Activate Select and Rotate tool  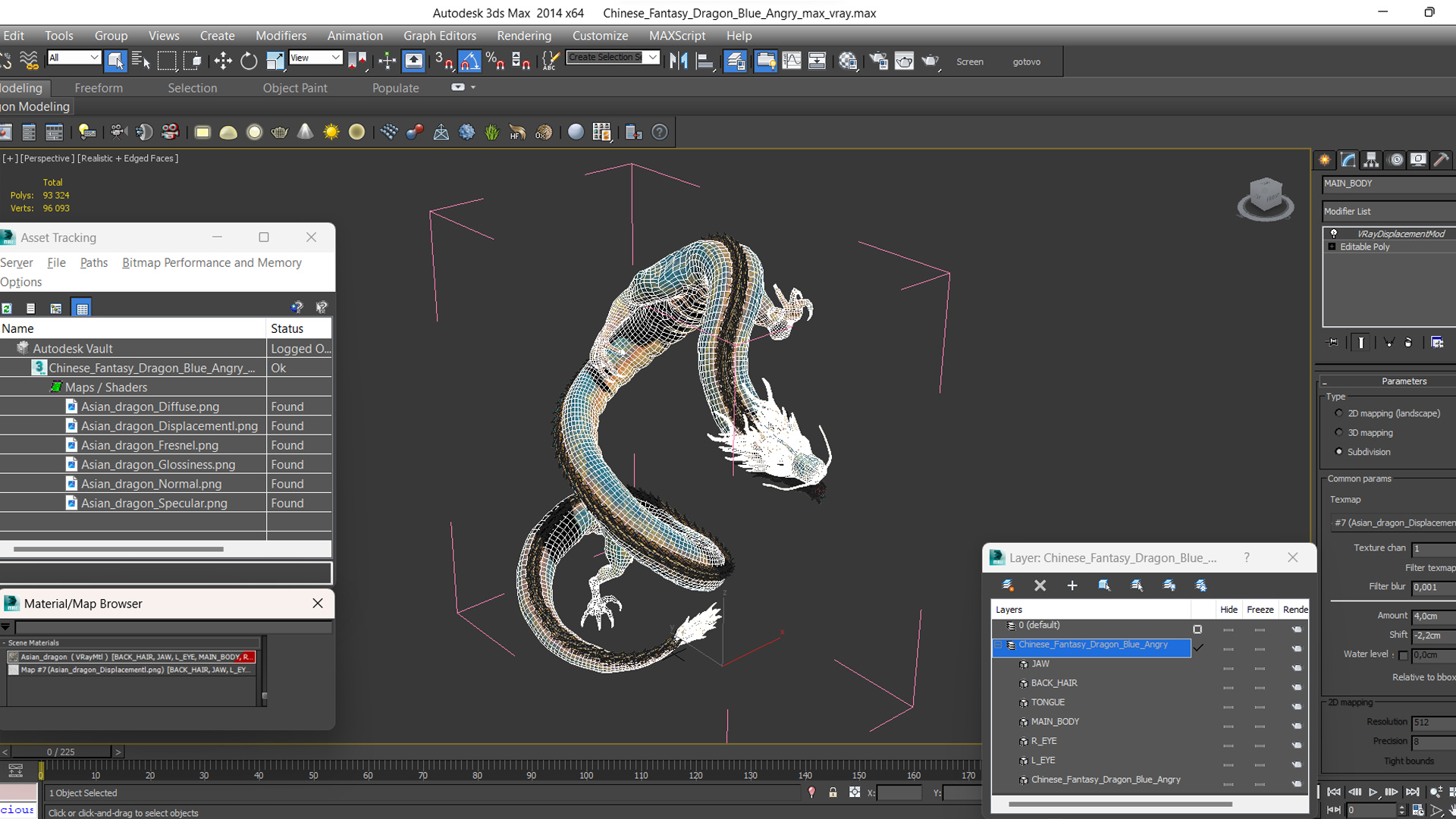249,61
